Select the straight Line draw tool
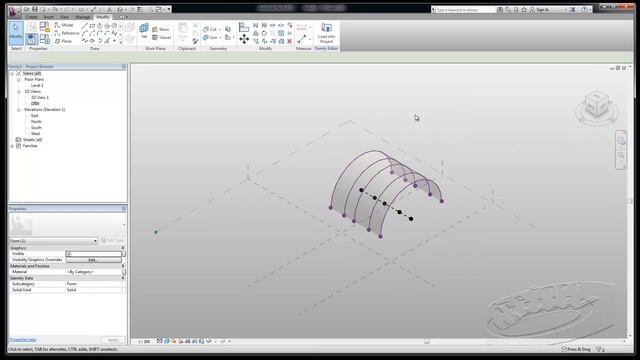 pyautogui.click(x=84, y=26)
